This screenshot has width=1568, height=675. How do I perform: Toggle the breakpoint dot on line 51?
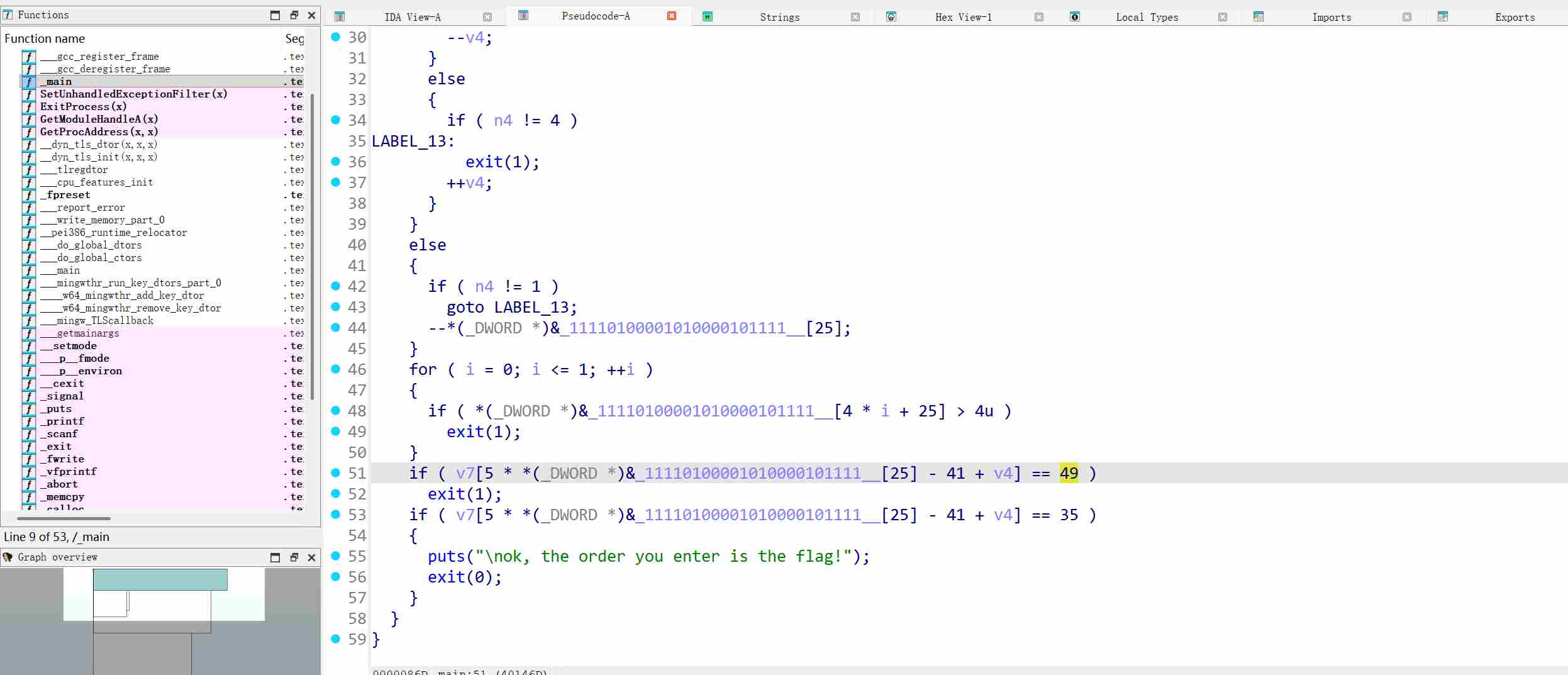pos(335,473)
